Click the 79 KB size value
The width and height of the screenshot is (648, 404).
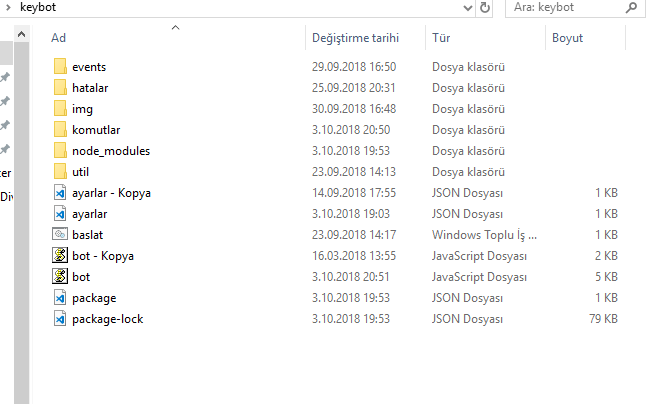(603, 319)
